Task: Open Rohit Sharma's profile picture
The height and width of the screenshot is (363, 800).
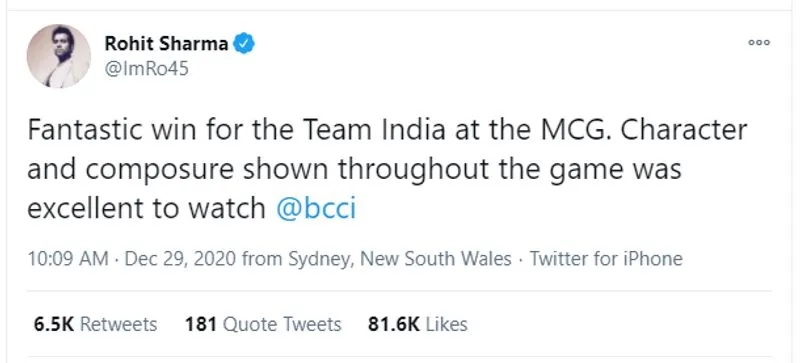Action: 59,56
